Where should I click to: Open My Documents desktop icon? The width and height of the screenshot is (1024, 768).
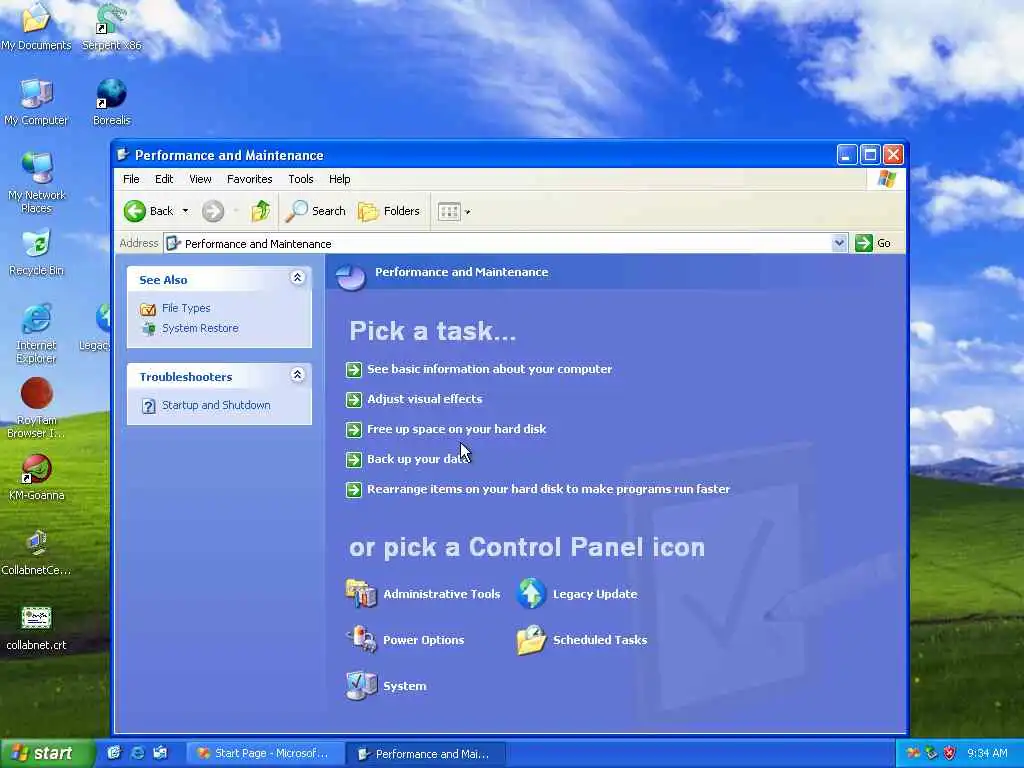point(36,27)
